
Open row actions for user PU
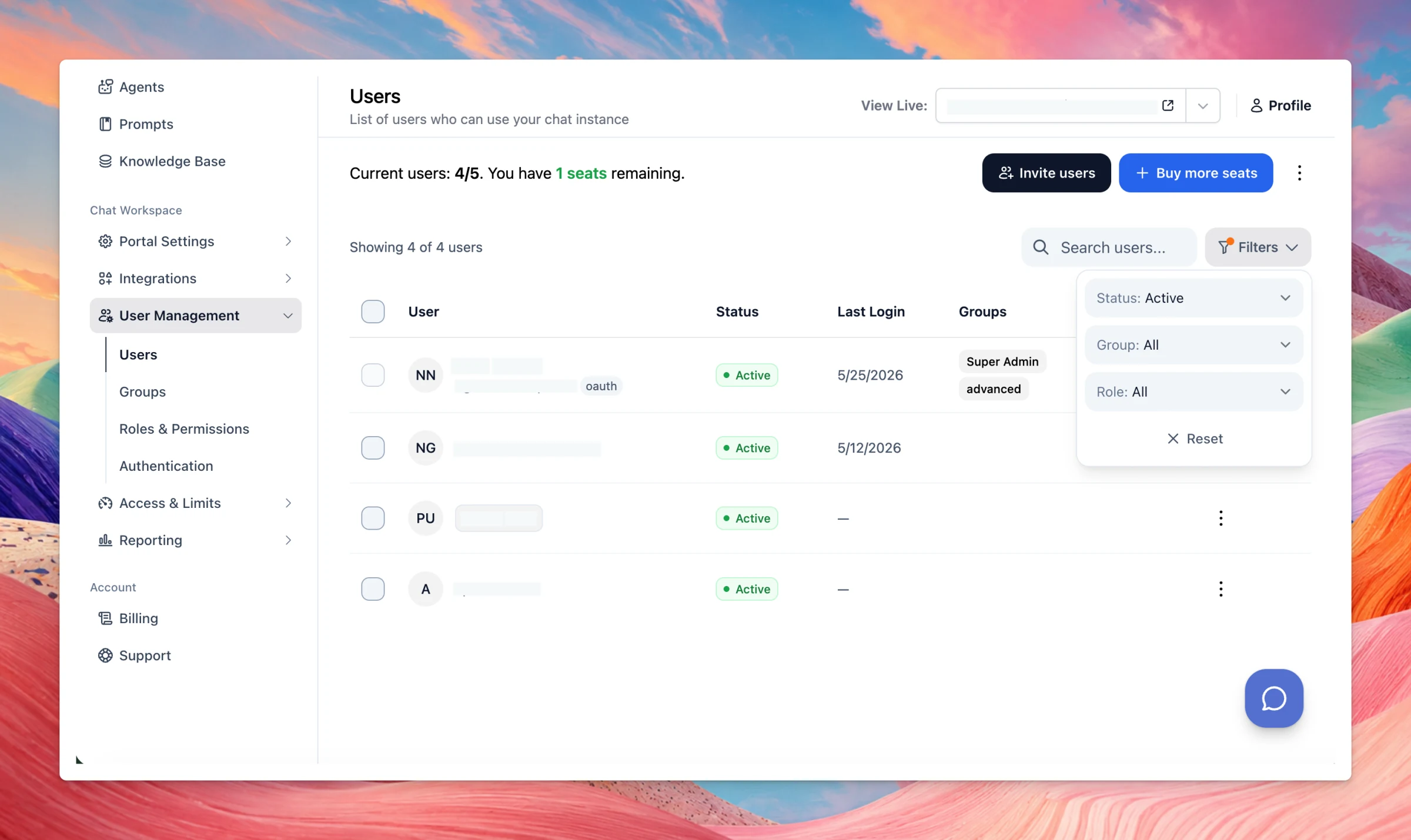(x=1221, y=518)
